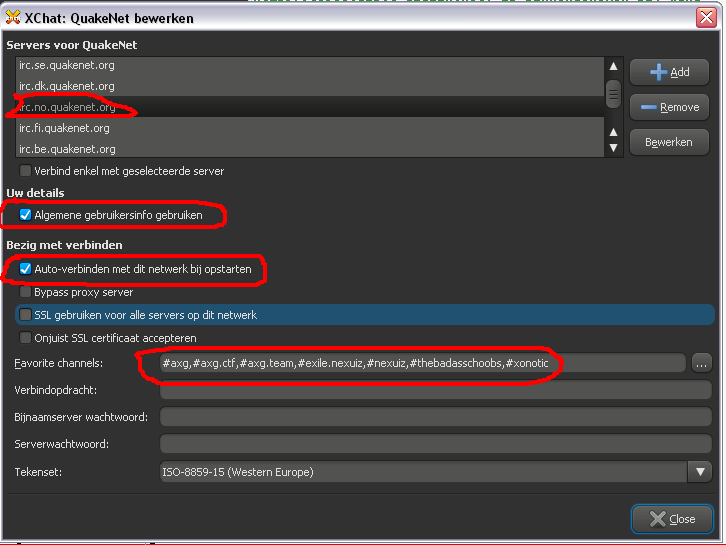Image resolution: width=726 pixels, height=545 pixels.
Task: Click the server list scrollbar thumb
Action: click(x=613, y=94)
